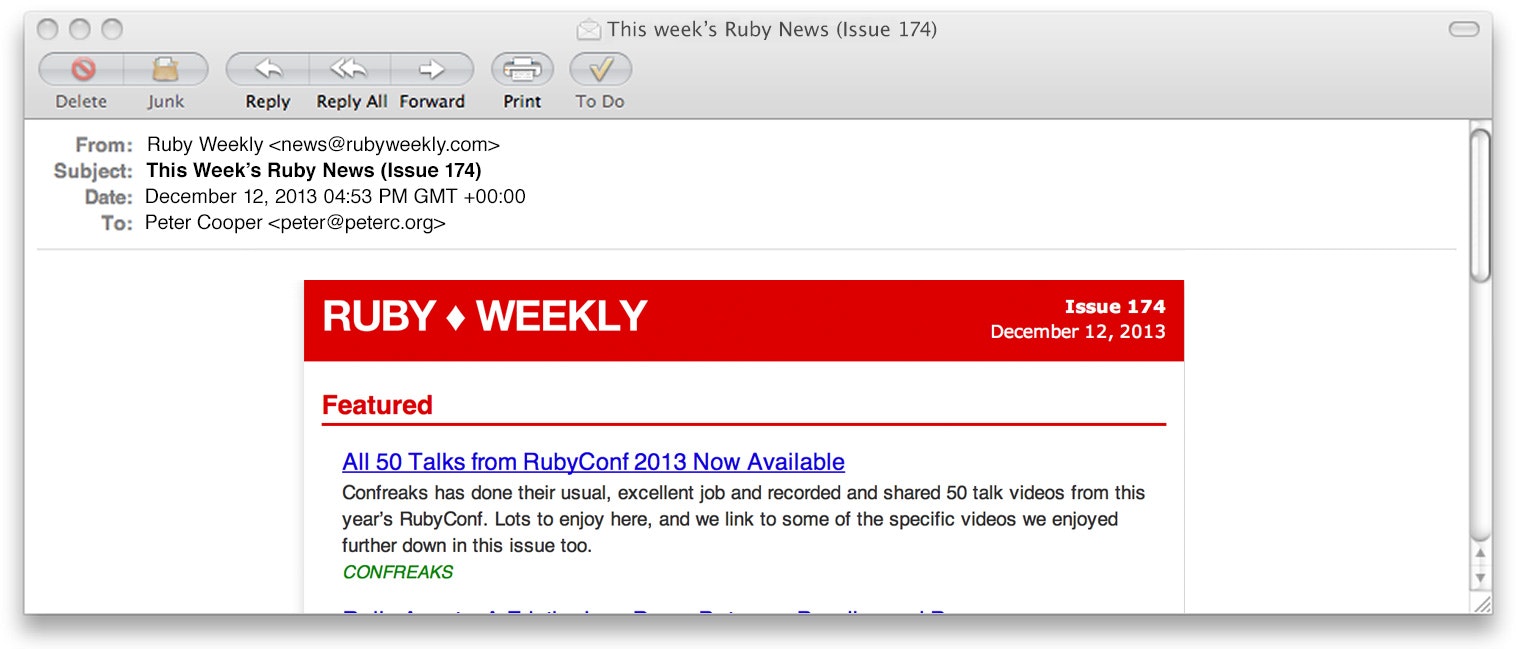The height and width of the screenshot is (649, 1518).
Task: Click the CONFREAKS source label
Action: [397, 571]
